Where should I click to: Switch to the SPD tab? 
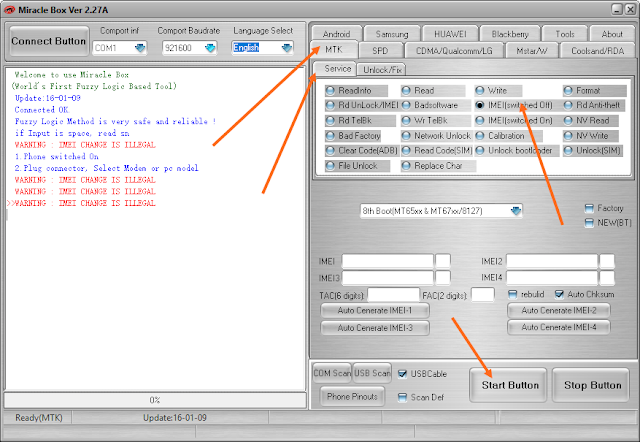pos(380,51)
